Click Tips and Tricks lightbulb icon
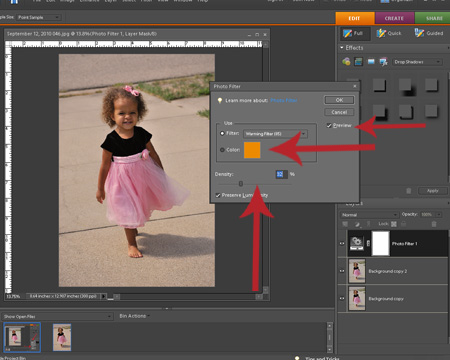450x360 pixels. 297,358
